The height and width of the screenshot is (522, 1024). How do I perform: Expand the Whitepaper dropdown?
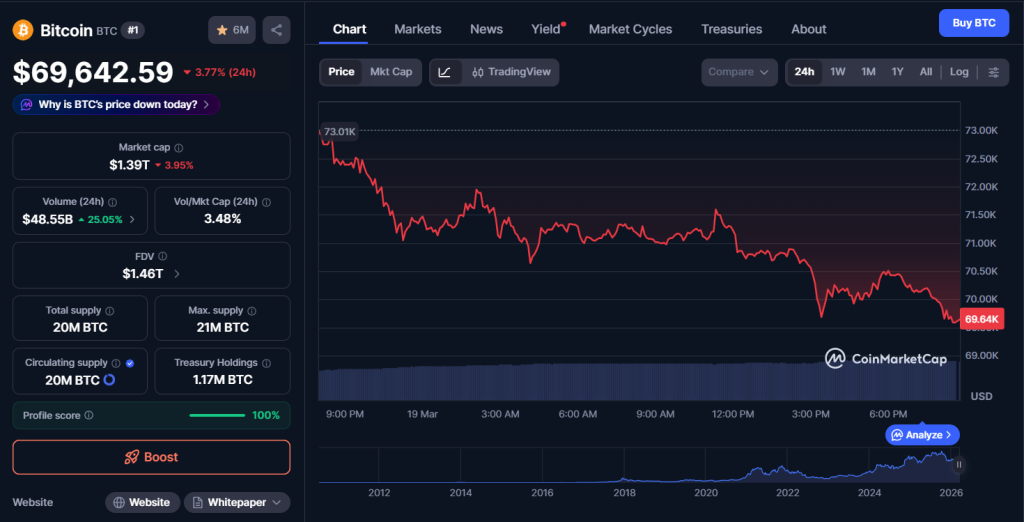[237, 502]
